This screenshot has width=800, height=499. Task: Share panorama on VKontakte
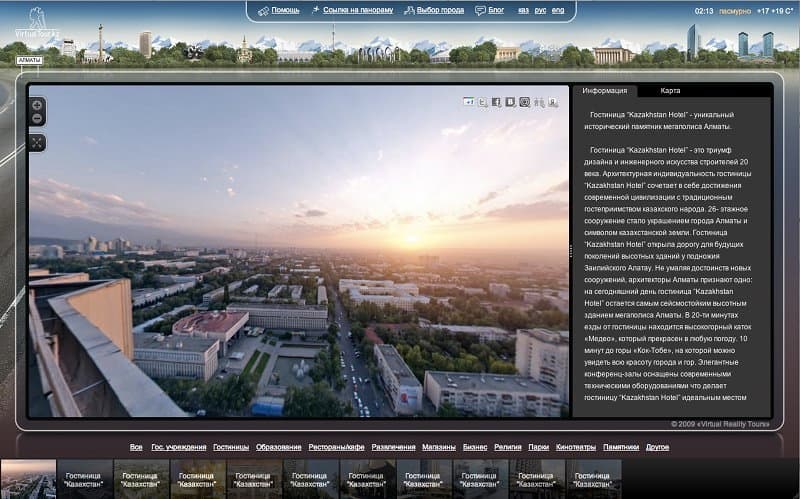pos(510,102)
